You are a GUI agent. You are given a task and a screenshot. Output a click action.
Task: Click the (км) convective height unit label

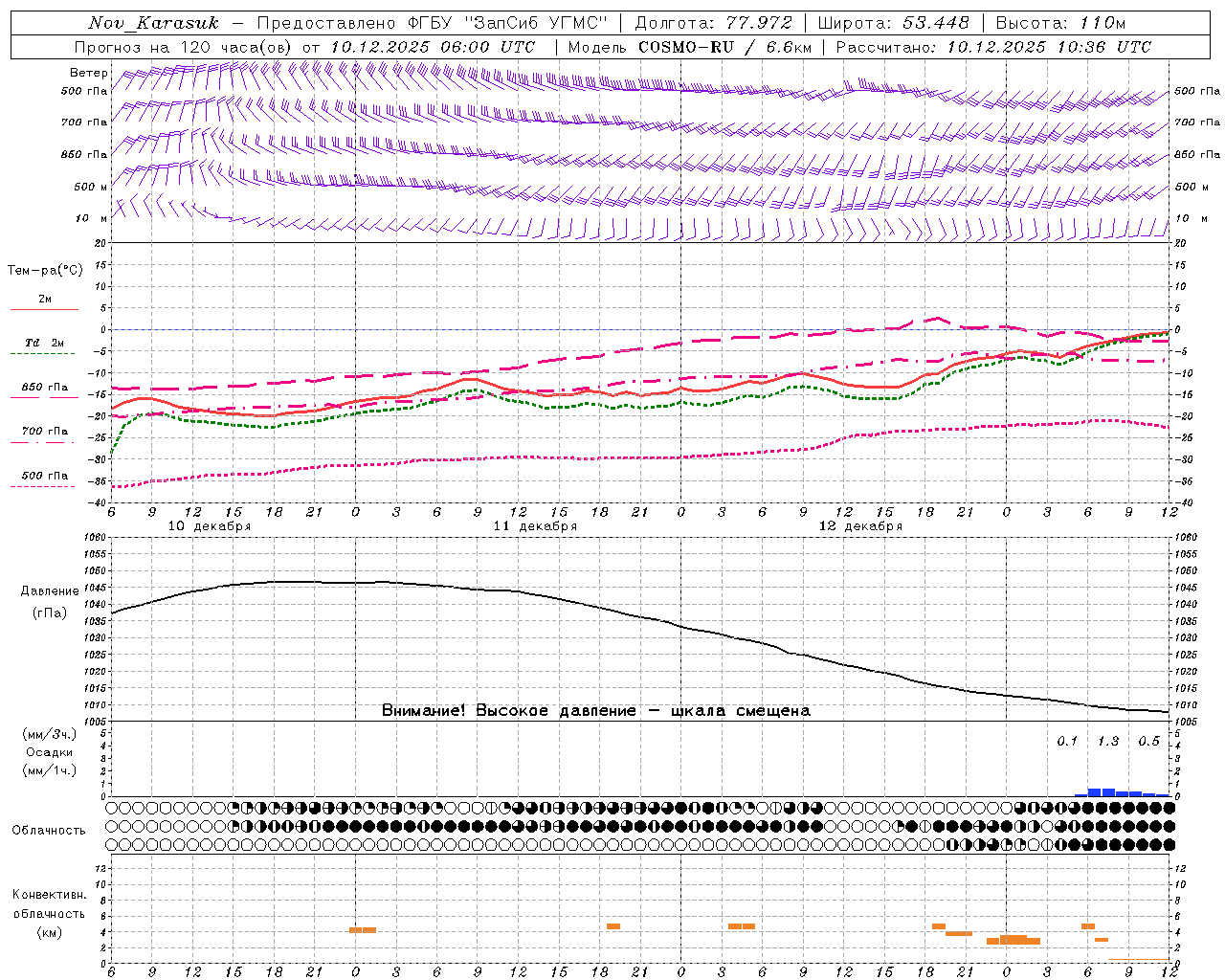coord(50,932)
